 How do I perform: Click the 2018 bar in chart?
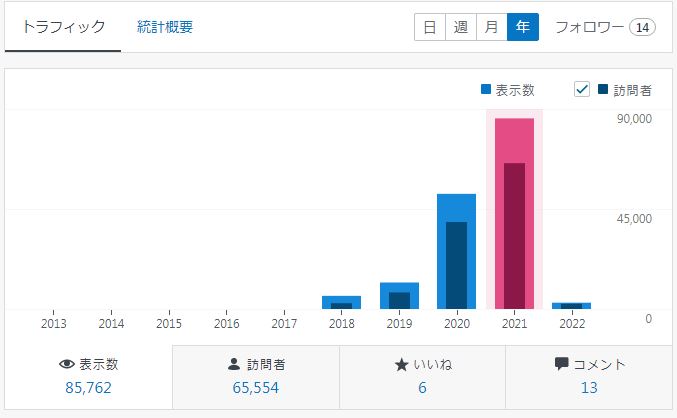341,302
